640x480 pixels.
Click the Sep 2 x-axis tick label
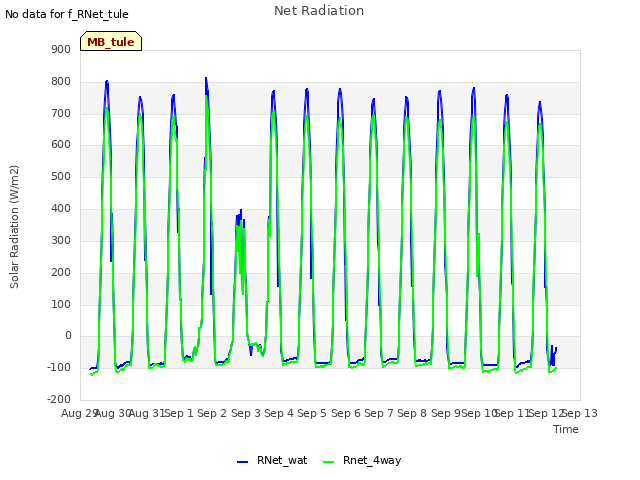[x=211, y=413]
